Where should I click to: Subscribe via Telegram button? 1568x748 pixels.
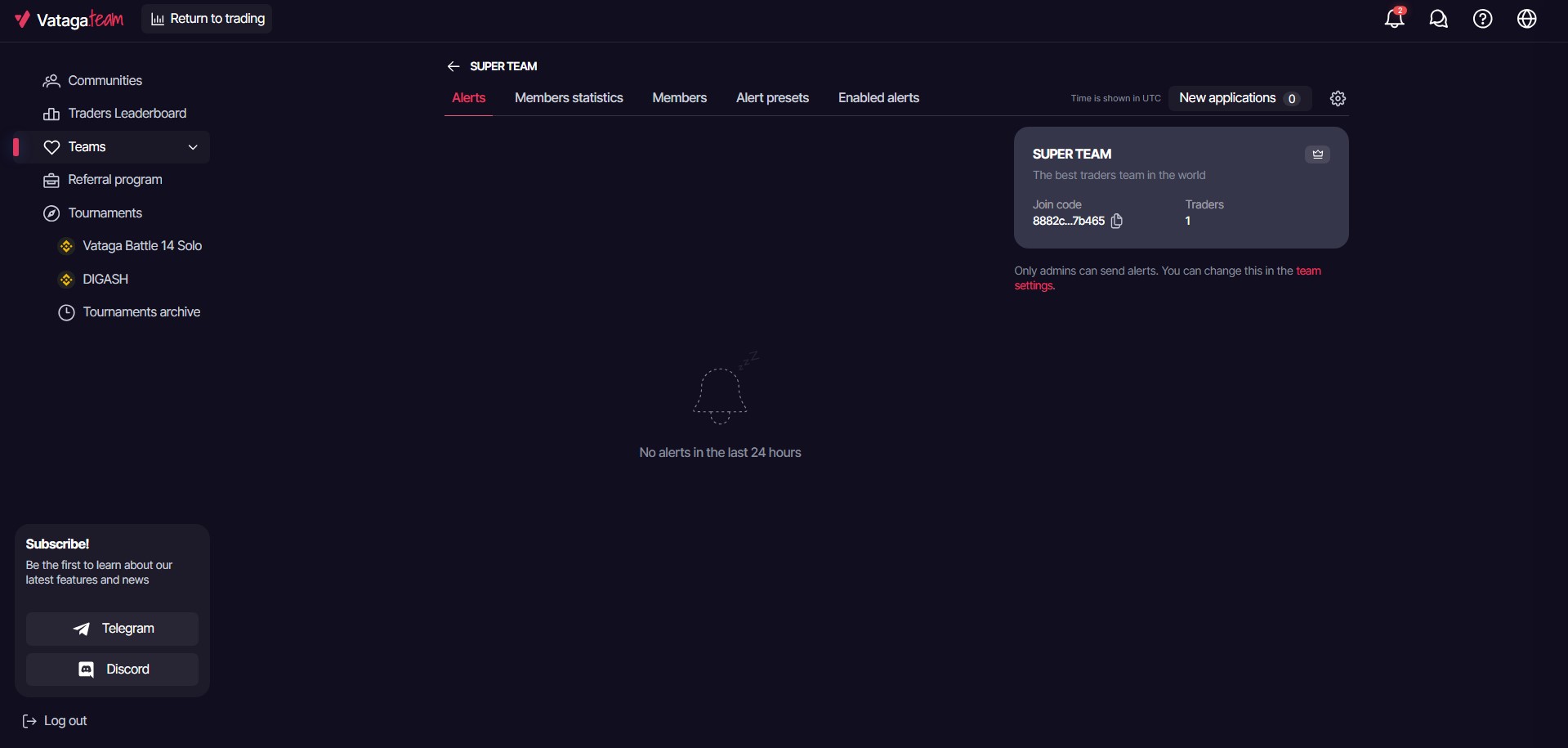pos(112,629)
